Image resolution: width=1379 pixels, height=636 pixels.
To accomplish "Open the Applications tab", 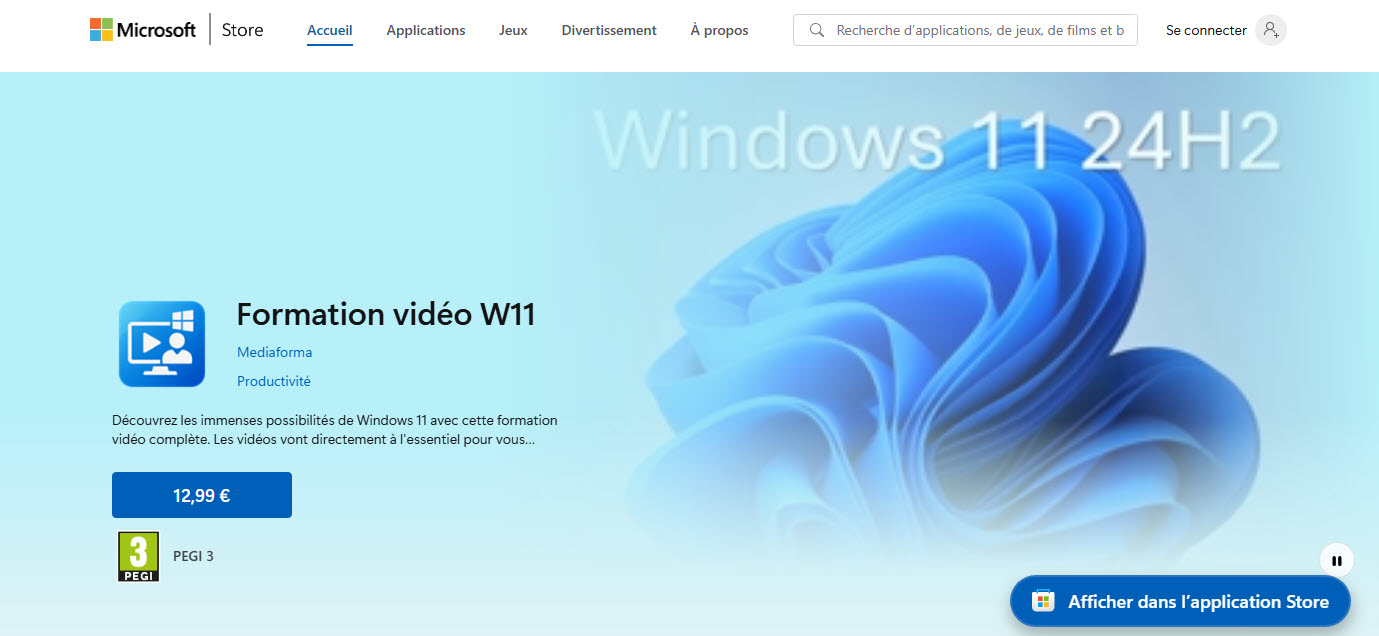I will (x=426, y=30).
